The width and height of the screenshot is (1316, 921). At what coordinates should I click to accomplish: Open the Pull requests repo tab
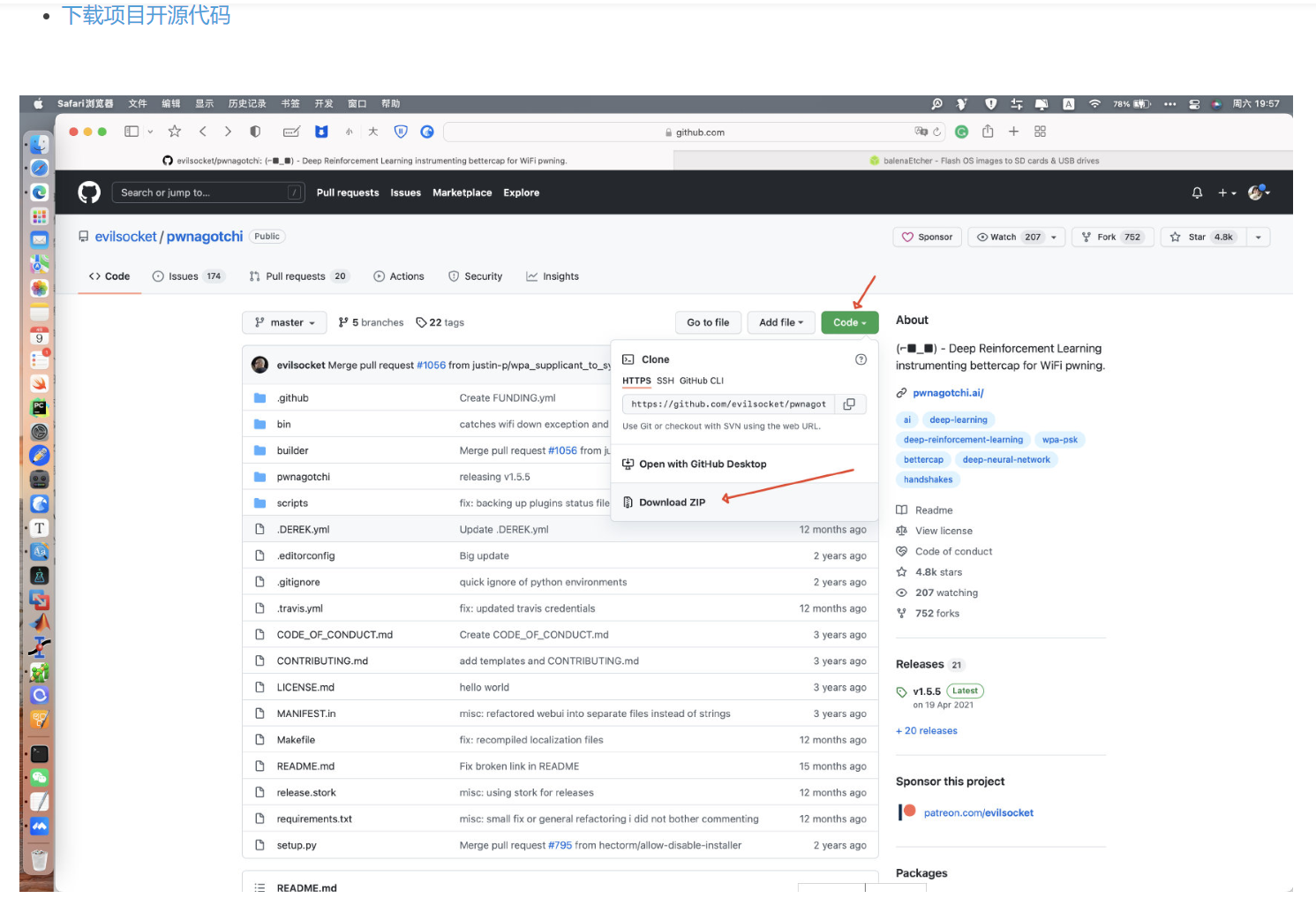(x=299, y=276)
